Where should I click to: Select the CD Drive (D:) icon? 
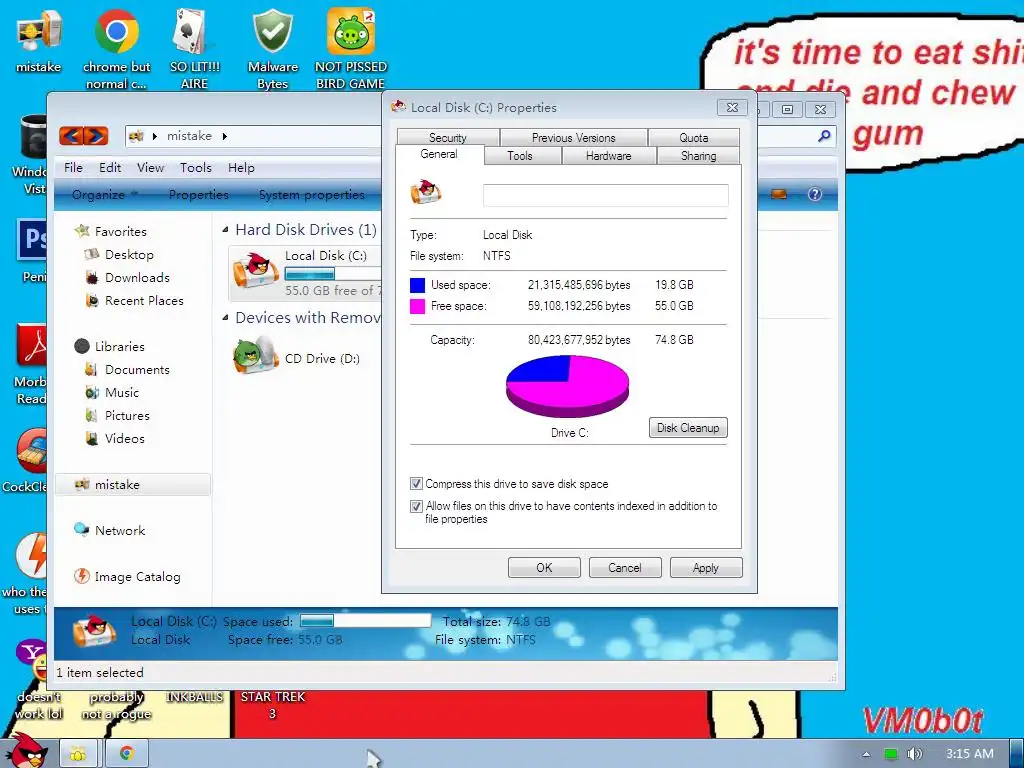255,356
